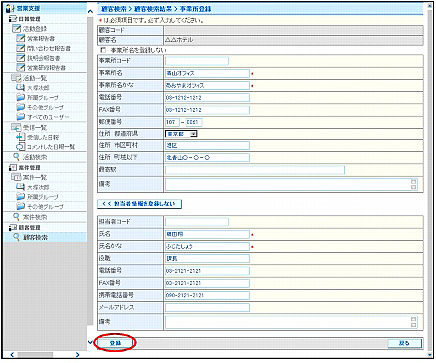This screenshot has width=436, height=363.
Task: Focus the メールアドレス input field
Action: 207,307
